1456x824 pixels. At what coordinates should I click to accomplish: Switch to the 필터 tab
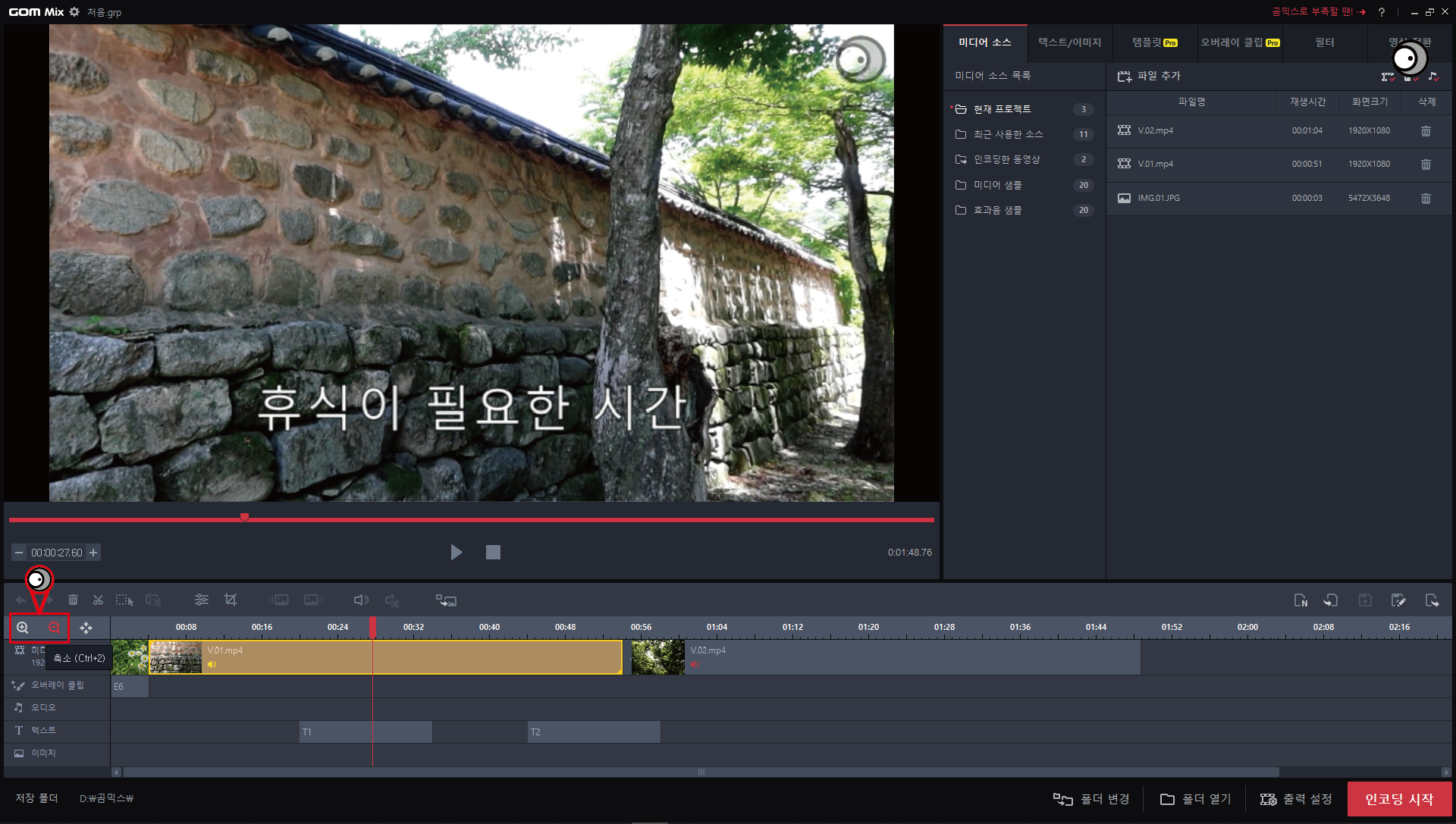[1324, 42]
